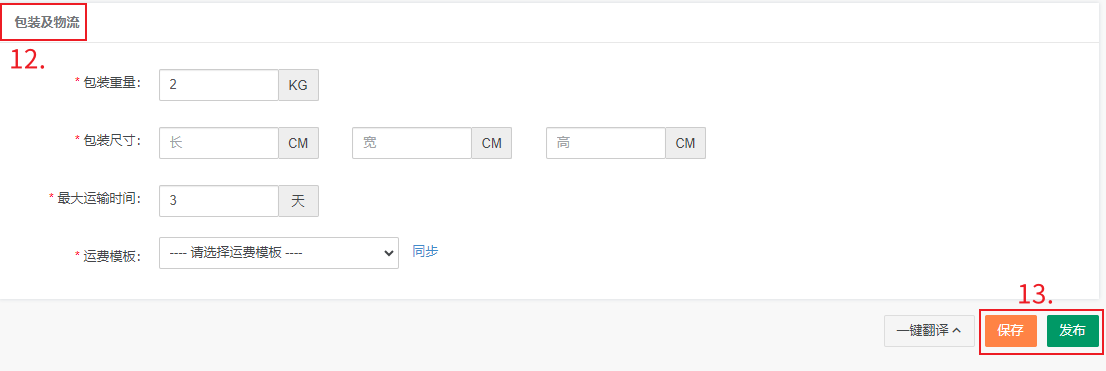Screen dimensions: 1106x371
Task: Click the orange 保存 button
Action: pyautogui.click(x=1011, y=331)
